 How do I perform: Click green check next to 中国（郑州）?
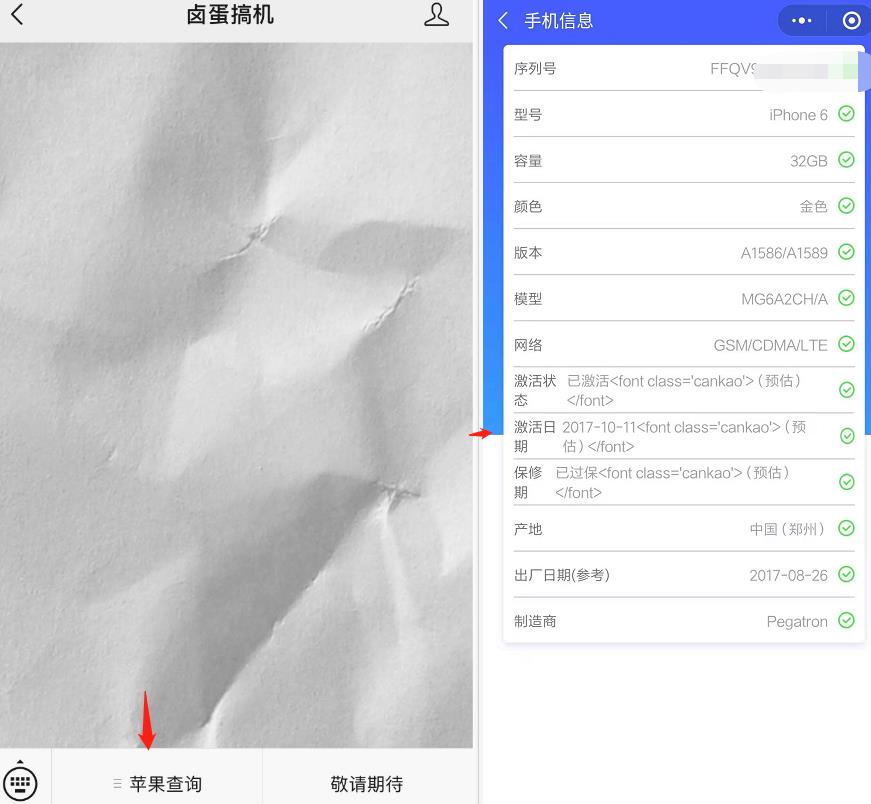tap(846, 528)
